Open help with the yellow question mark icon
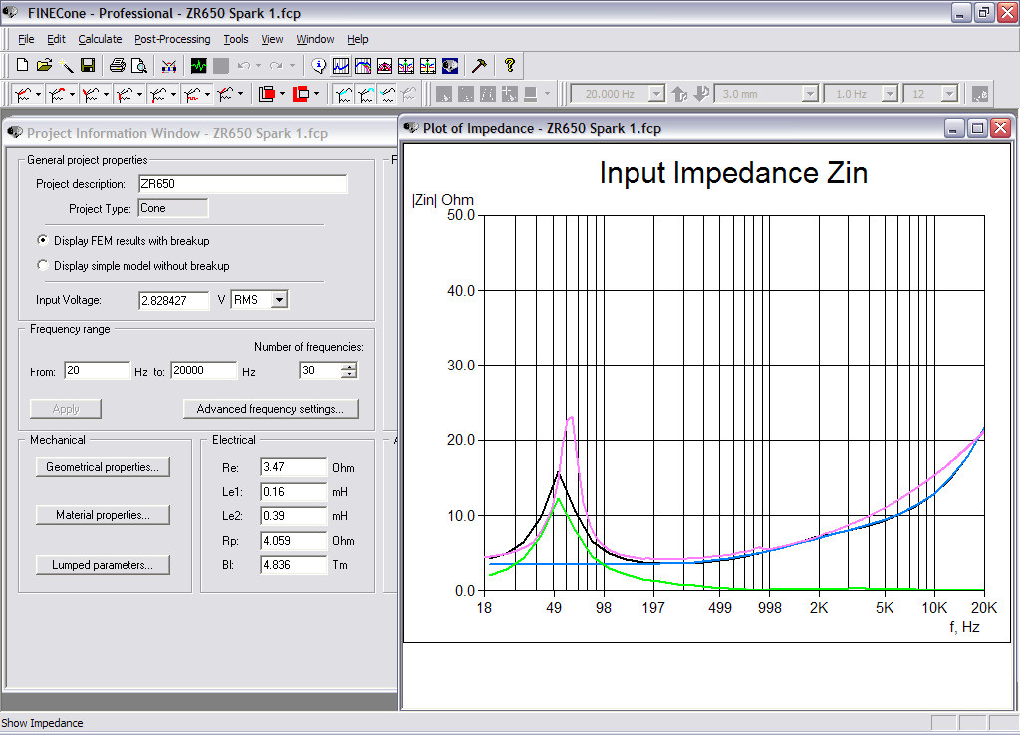 click(509, 65)
